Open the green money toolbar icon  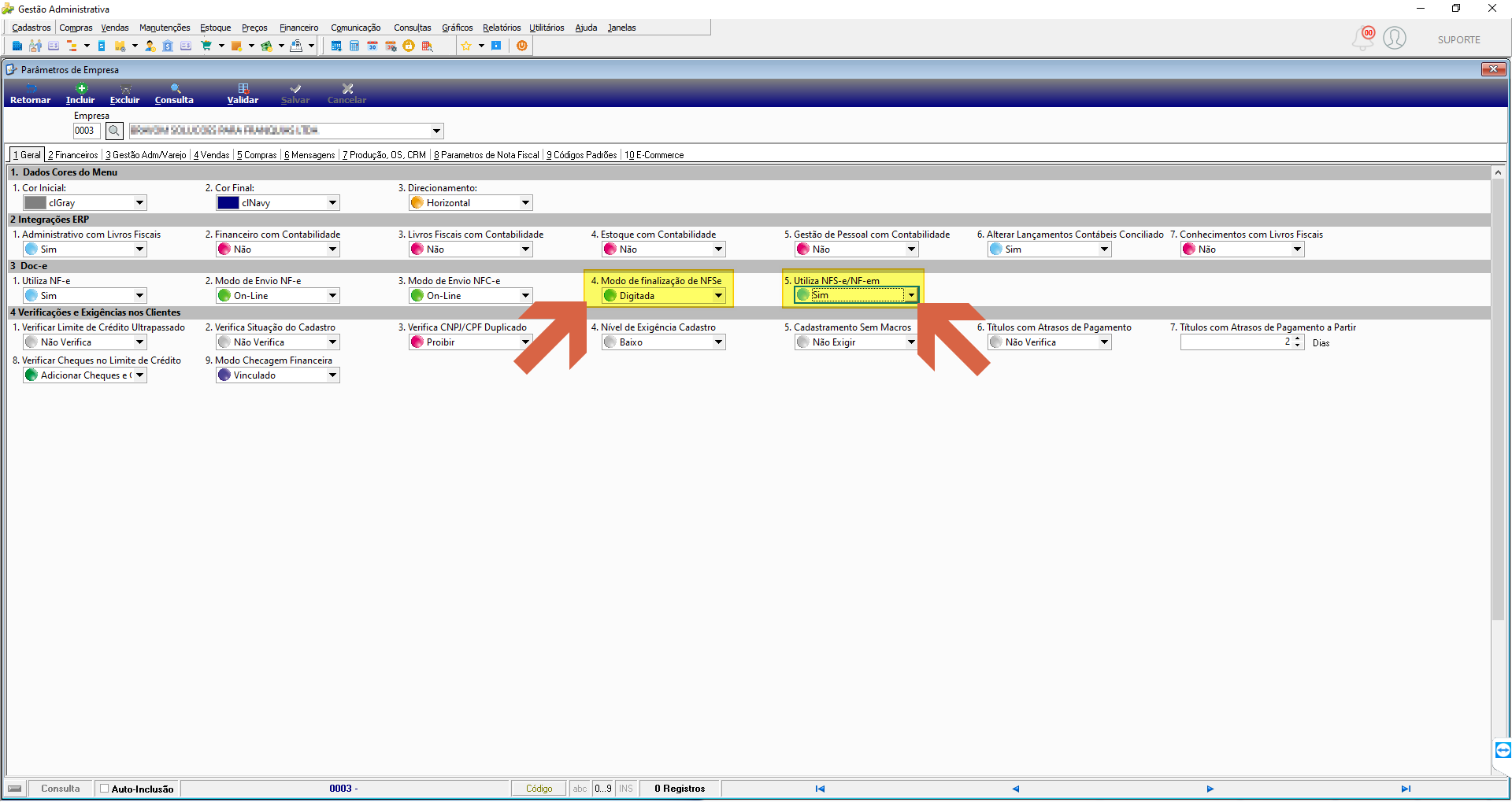pyautogui.click(x=266, y=46)
